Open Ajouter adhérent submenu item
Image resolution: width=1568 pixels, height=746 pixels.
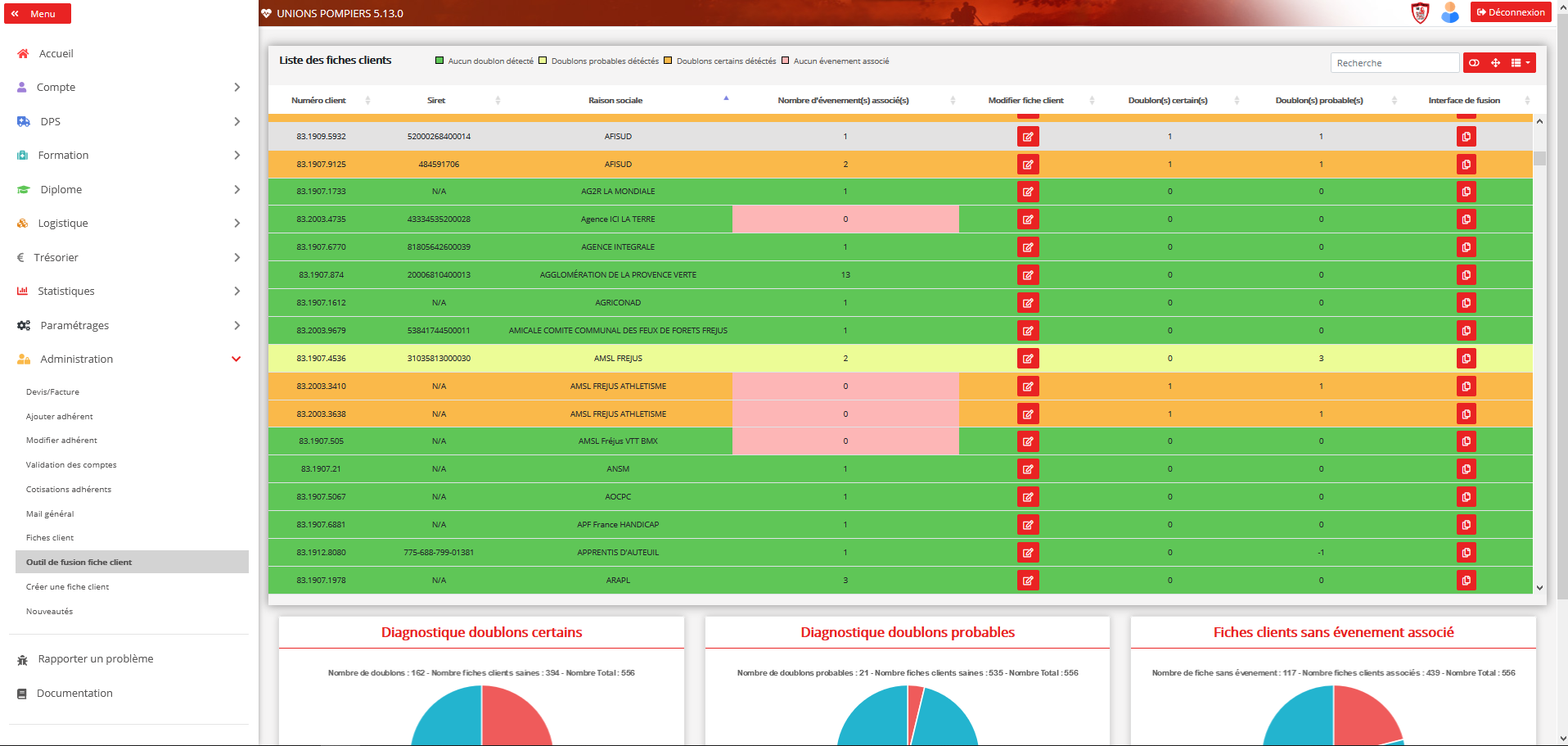coord(59,417)
